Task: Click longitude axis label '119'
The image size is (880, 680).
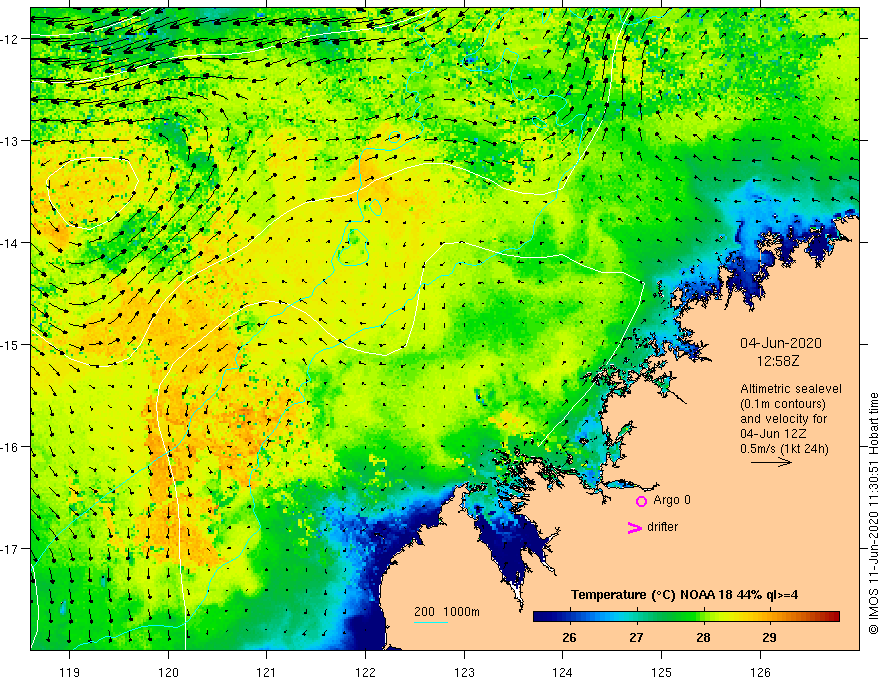Action: (x=70, y=672)
